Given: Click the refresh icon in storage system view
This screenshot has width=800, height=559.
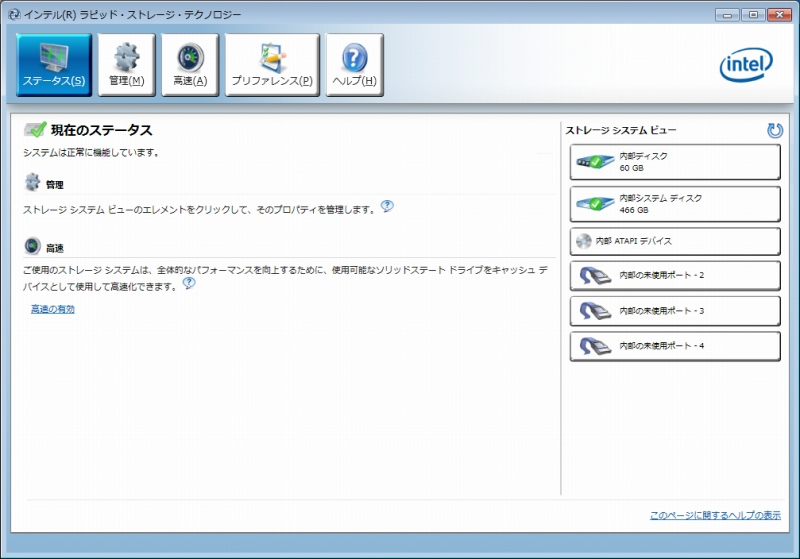Looking at the screenshot, I should pos(775,131).
